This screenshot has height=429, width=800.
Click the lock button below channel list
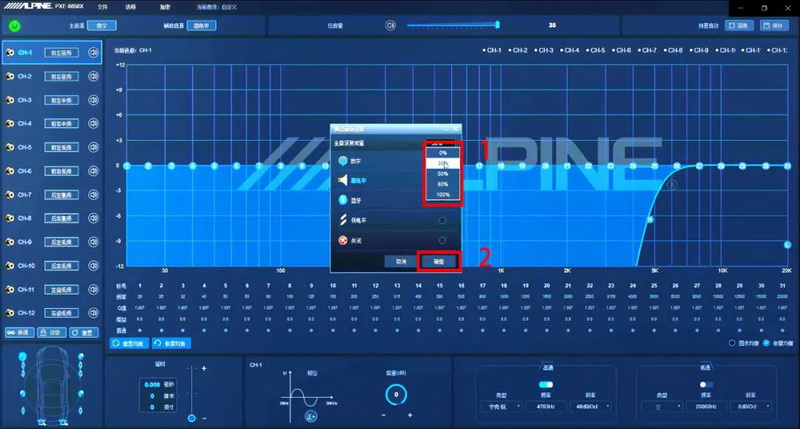(x=51, y=332)
